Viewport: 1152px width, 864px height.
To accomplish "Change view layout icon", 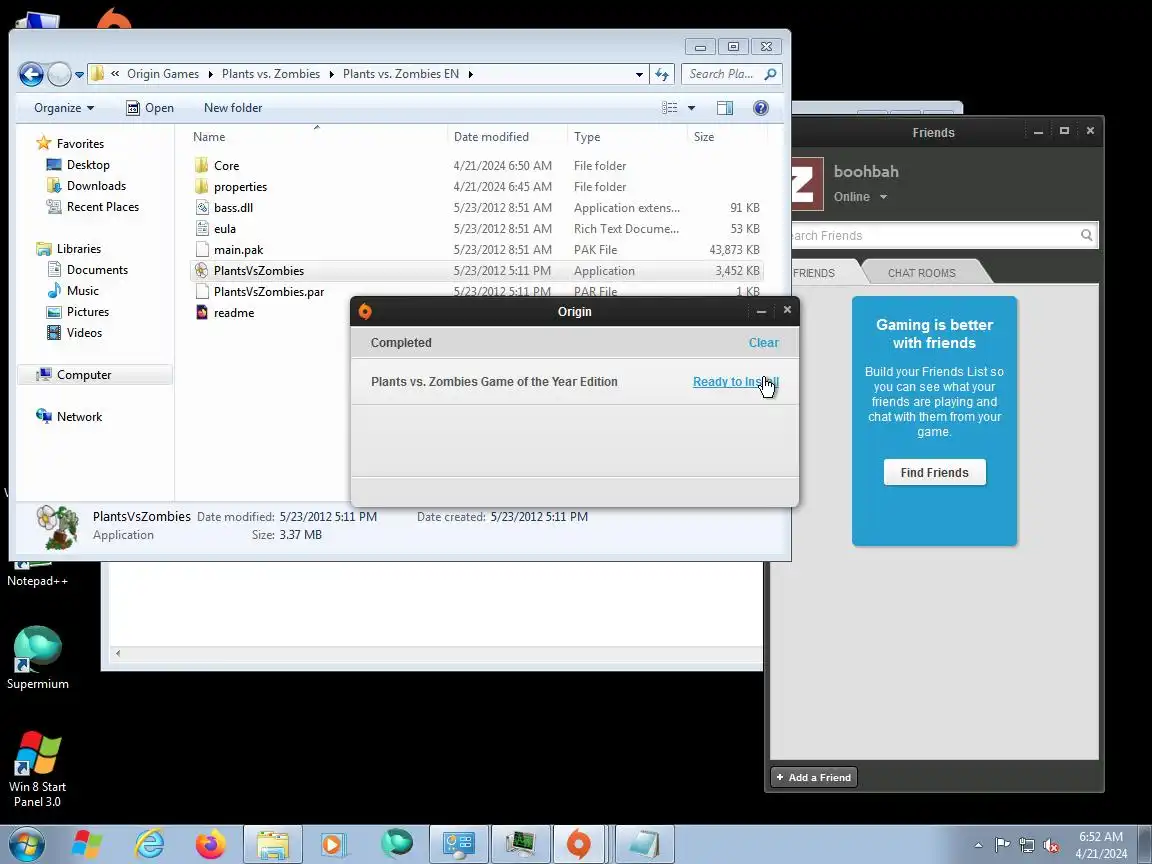I will [x=669, y=108].
